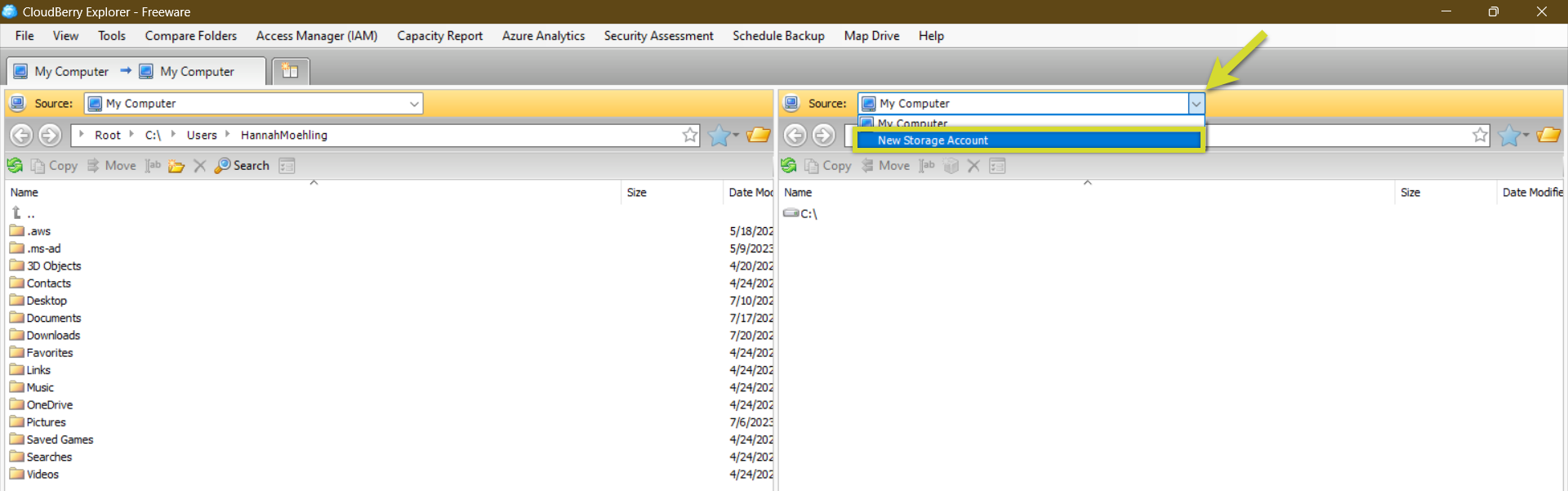Open the new tab button icon
1568x491 pixels.
(x=290, y=71)
